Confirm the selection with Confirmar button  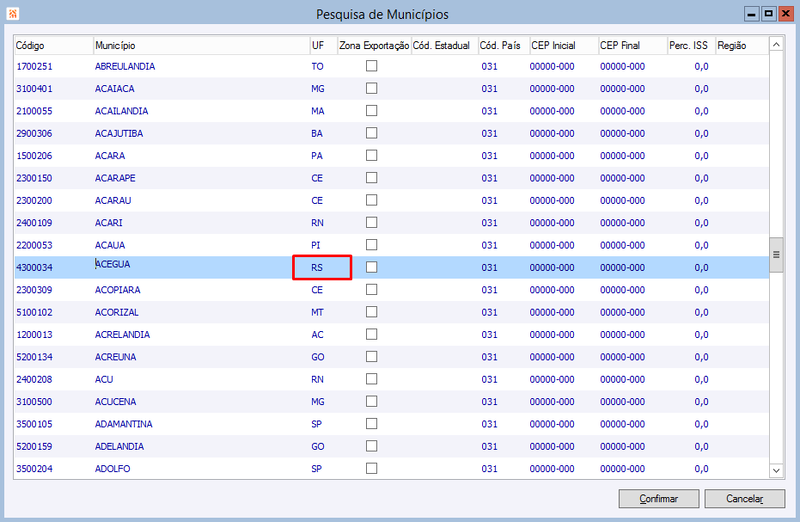click(659, 499)
